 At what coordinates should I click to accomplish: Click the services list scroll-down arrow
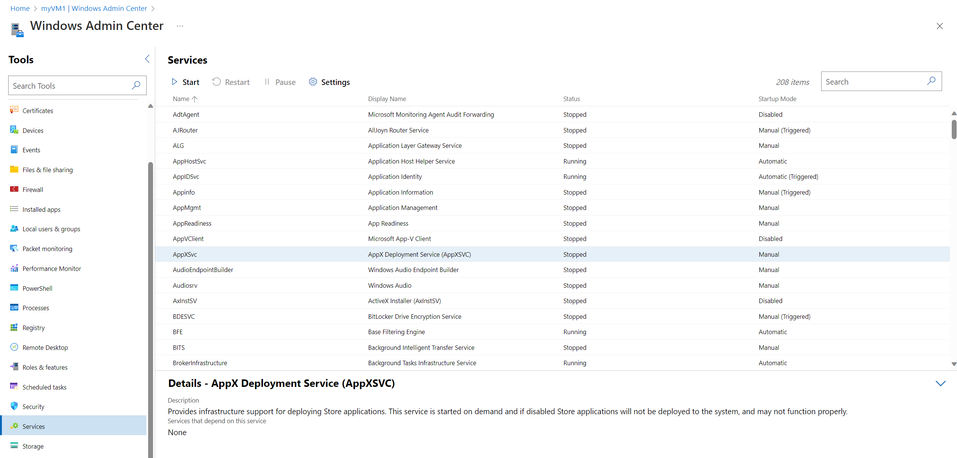click(954, 363)
